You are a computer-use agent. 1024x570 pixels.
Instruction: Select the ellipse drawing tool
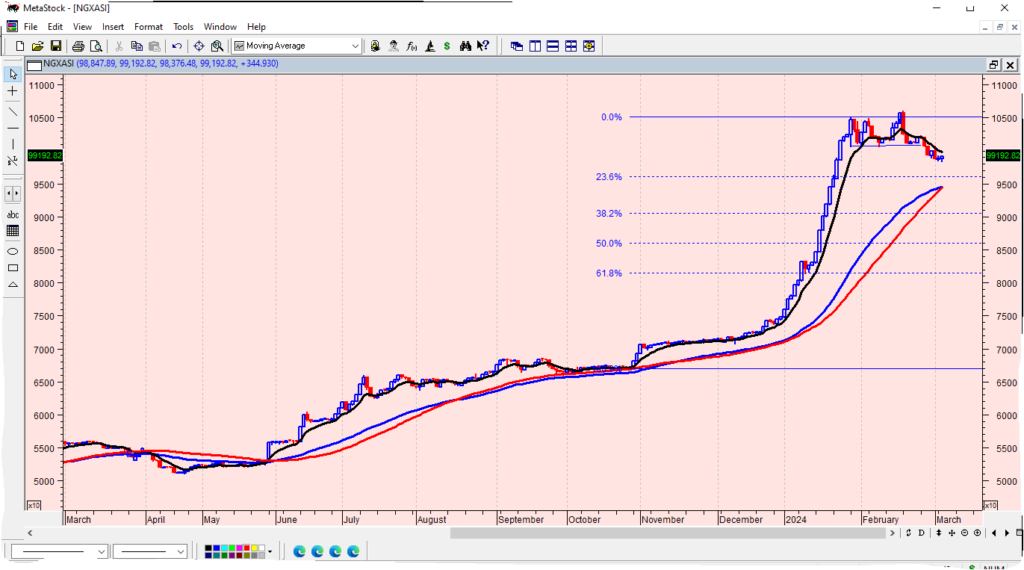tap(13, 250)
